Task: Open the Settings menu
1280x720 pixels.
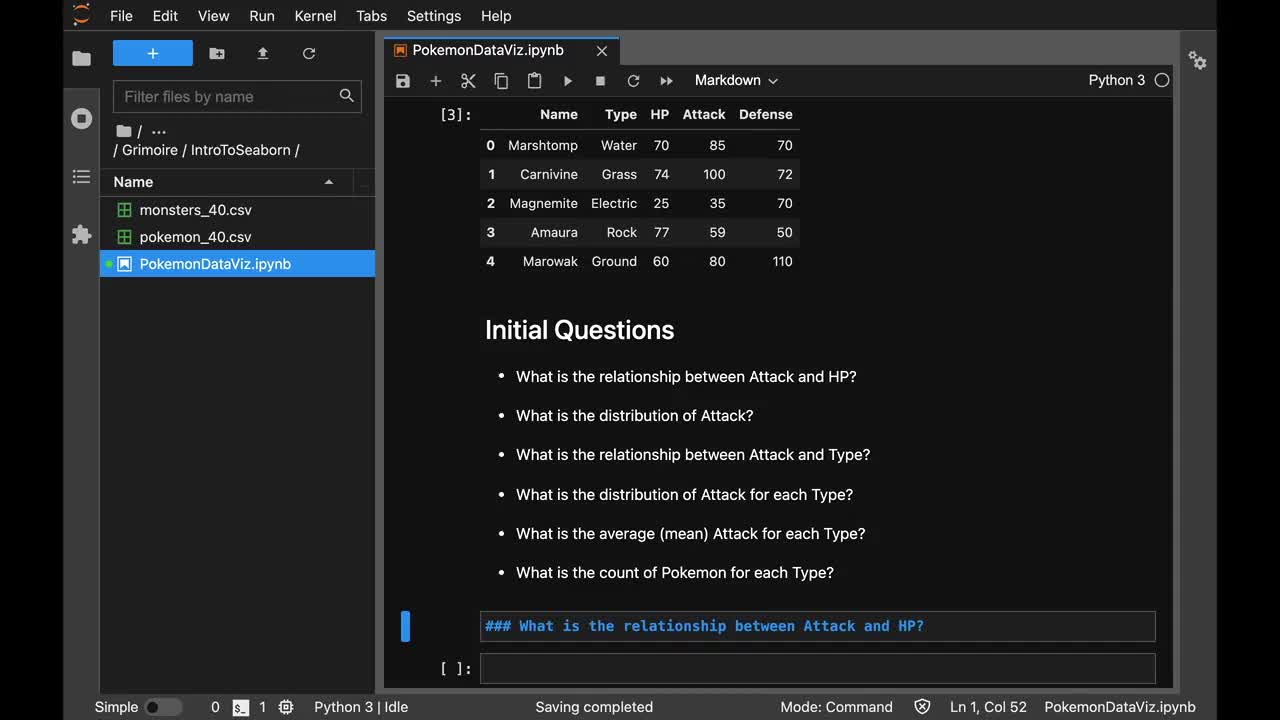Action: 434,16
